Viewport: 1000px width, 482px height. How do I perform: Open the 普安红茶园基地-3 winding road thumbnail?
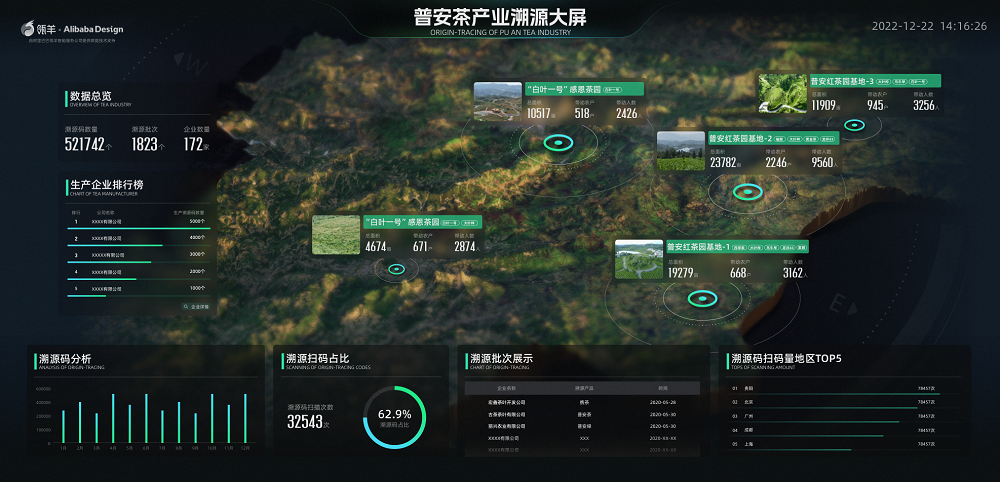pyautogui.click(x=782, y=92)
